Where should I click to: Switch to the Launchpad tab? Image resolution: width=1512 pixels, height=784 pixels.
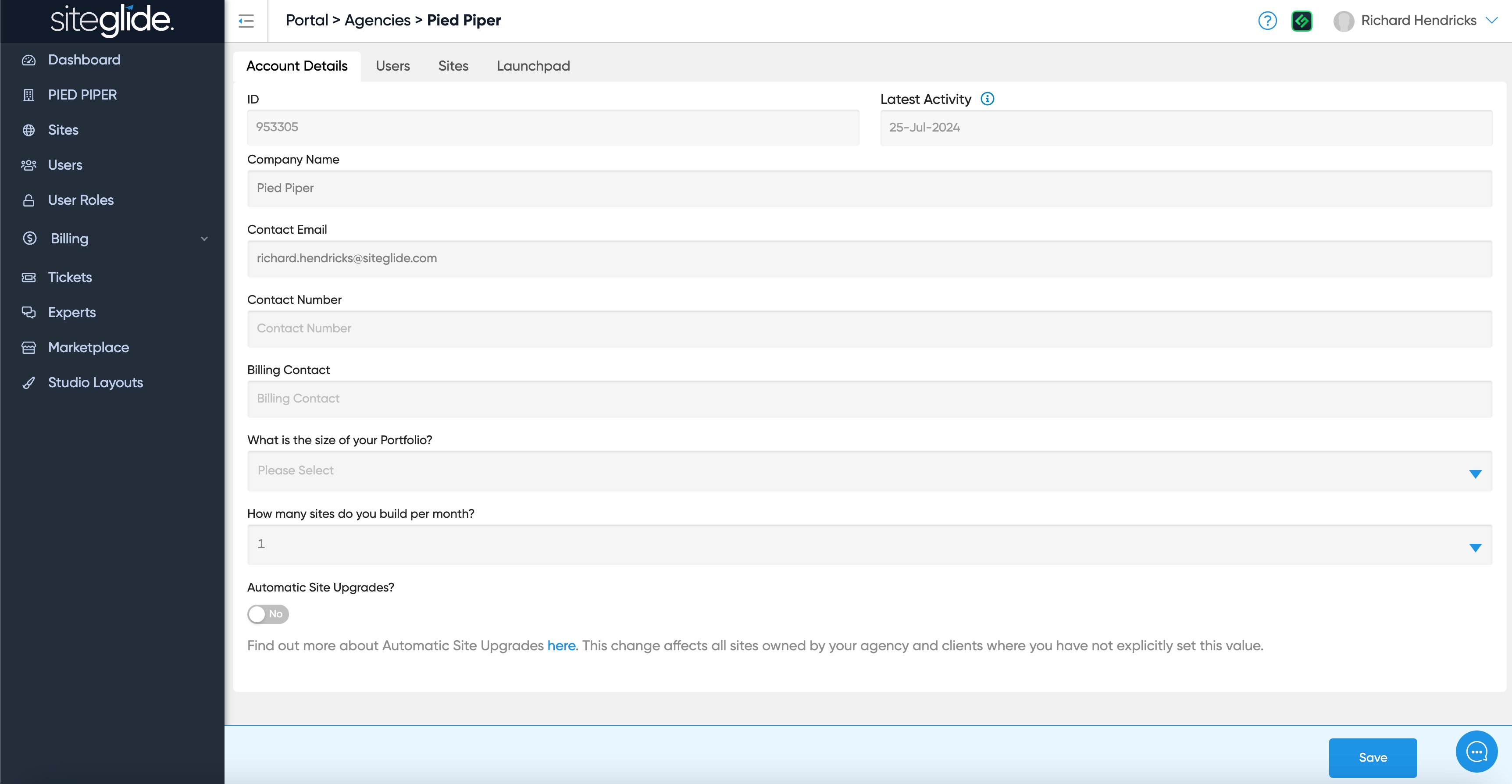533,66
